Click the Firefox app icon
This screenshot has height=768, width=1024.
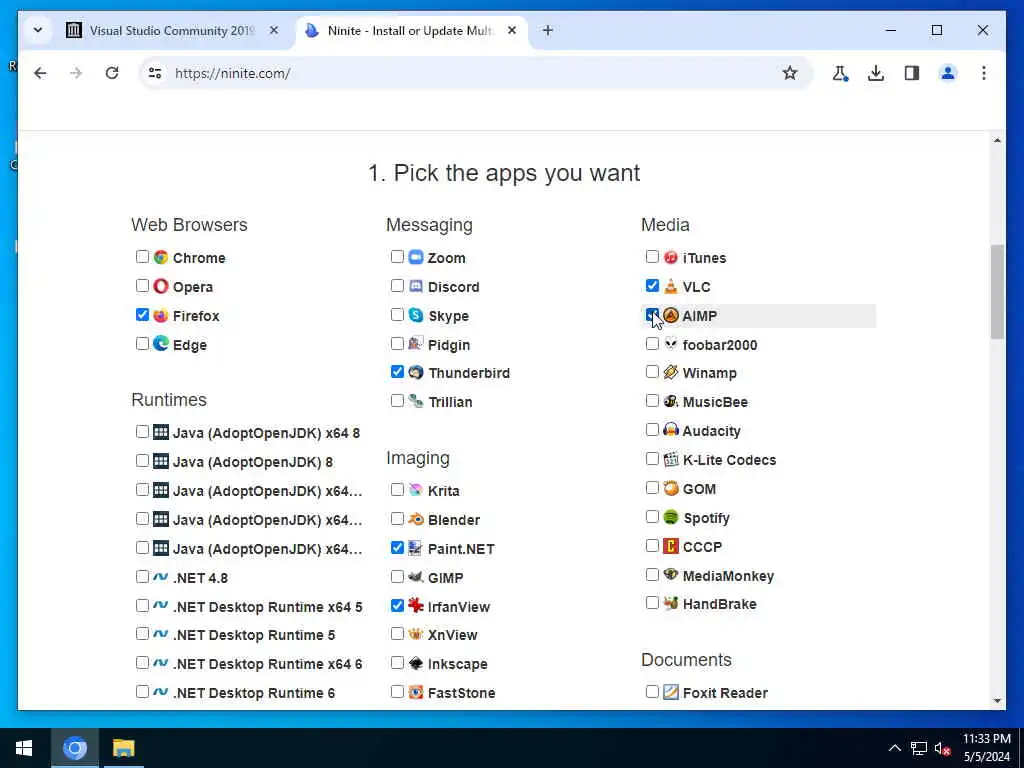point(161,315)
